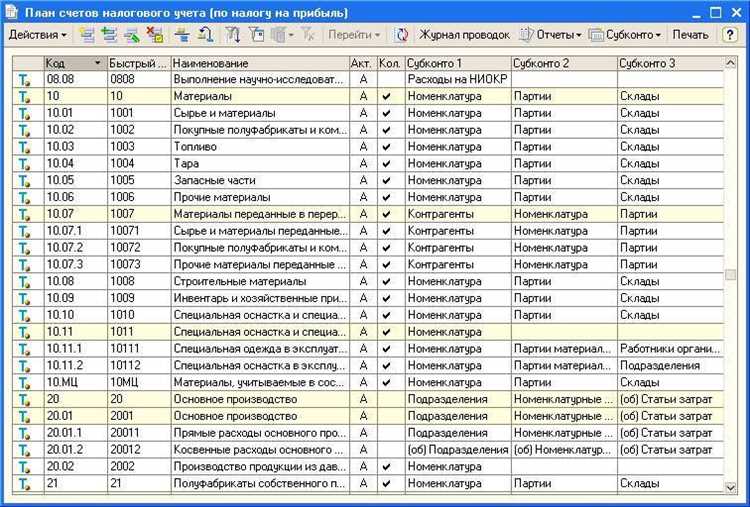Screen dimensions: 750x507
Task: Click the vertical scrollbar down arrow
Action: (x=730, y=486)
